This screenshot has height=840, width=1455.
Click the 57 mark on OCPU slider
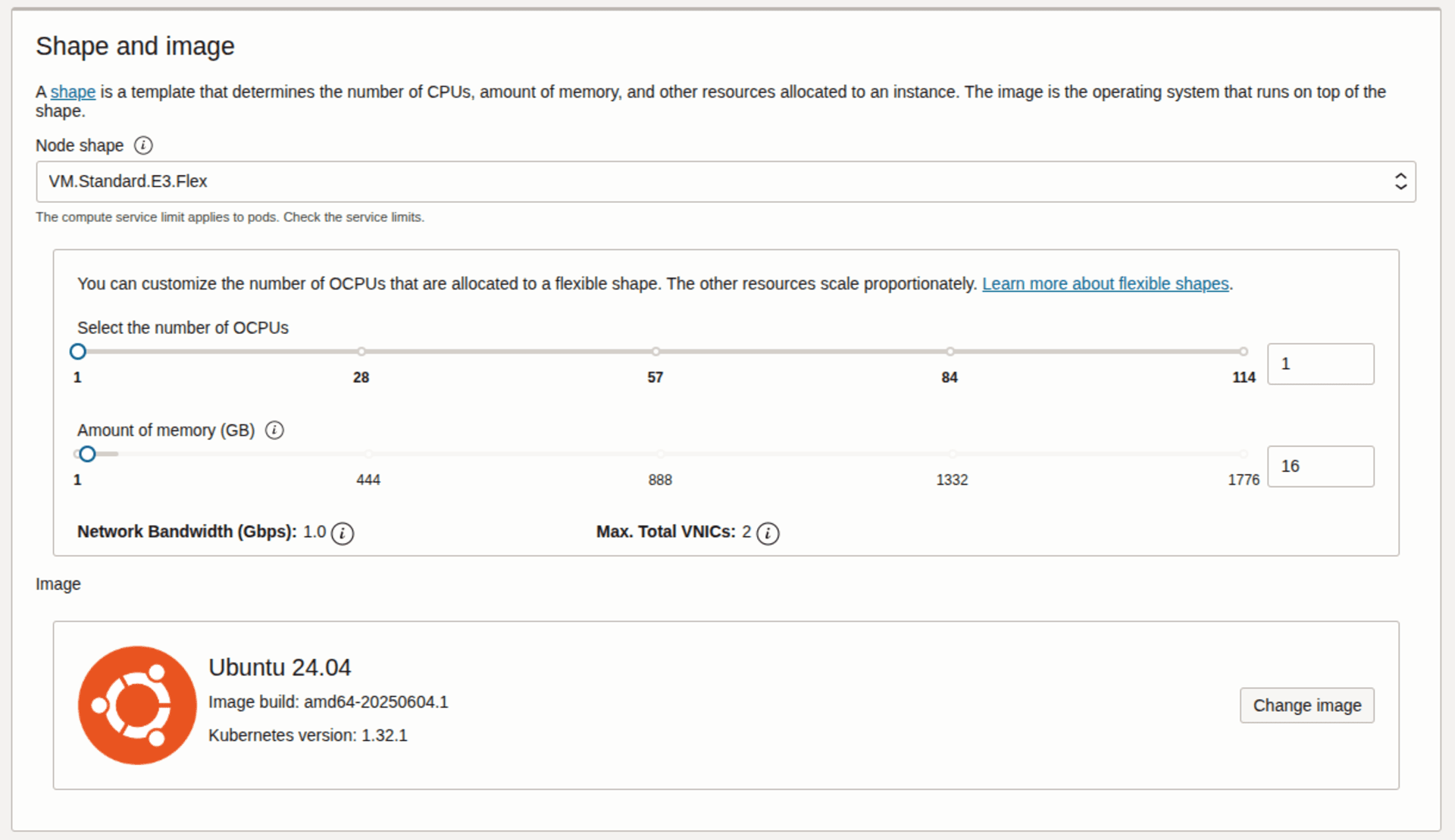coord(656,351)
